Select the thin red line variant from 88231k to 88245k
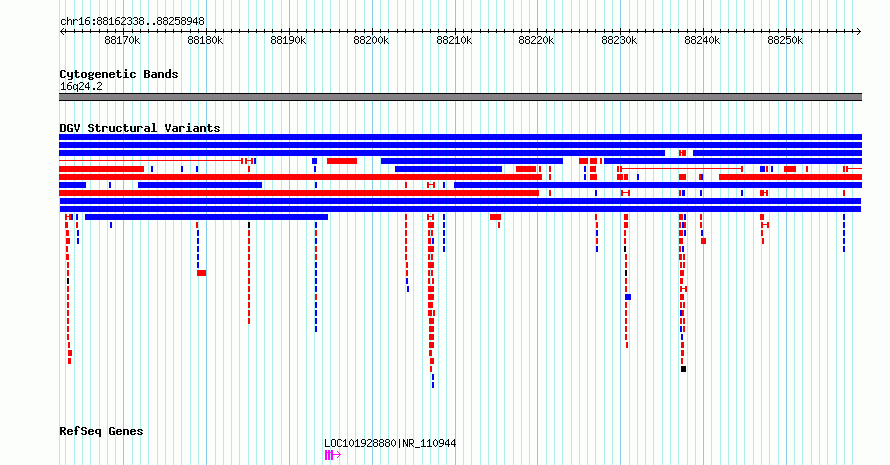The image size is (890, 465). [x=681, y=169]
